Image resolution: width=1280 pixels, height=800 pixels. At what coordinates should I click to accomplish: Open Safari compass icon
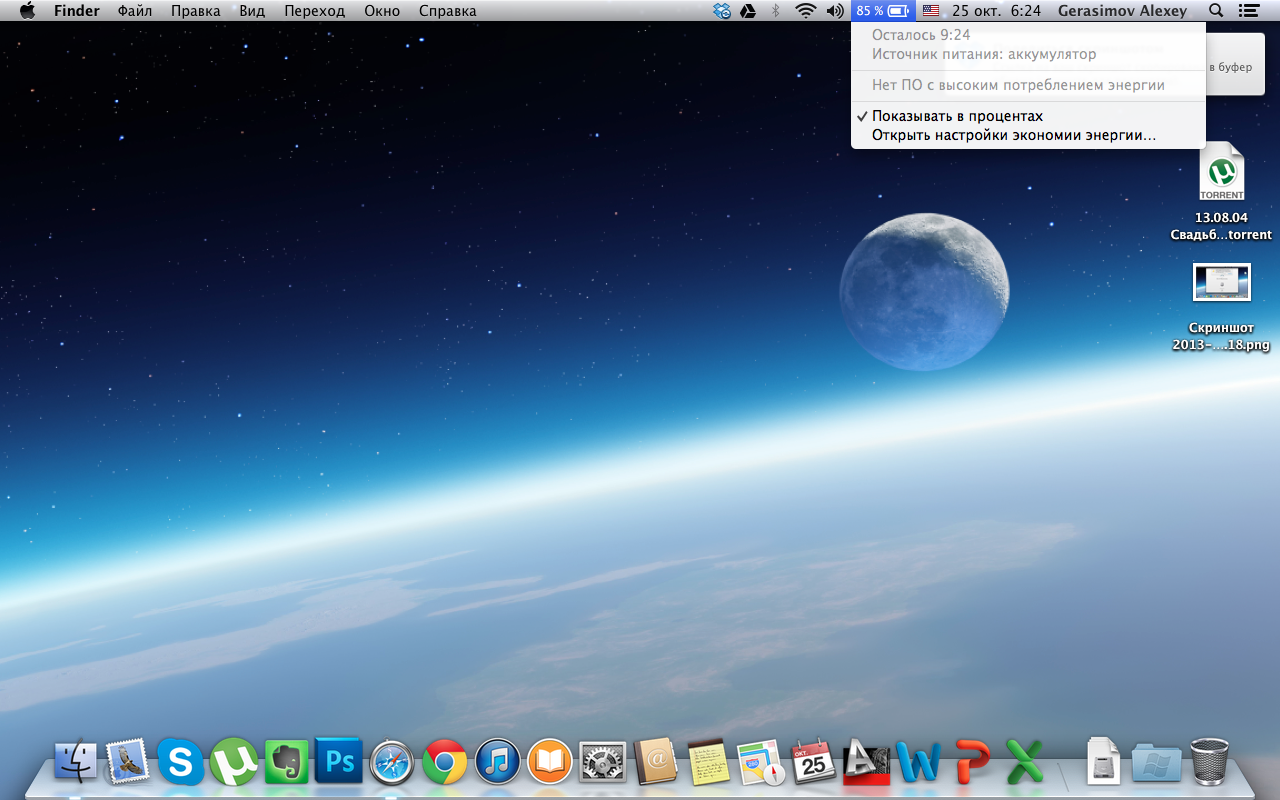pyautogui.click(x=391, y=763)
